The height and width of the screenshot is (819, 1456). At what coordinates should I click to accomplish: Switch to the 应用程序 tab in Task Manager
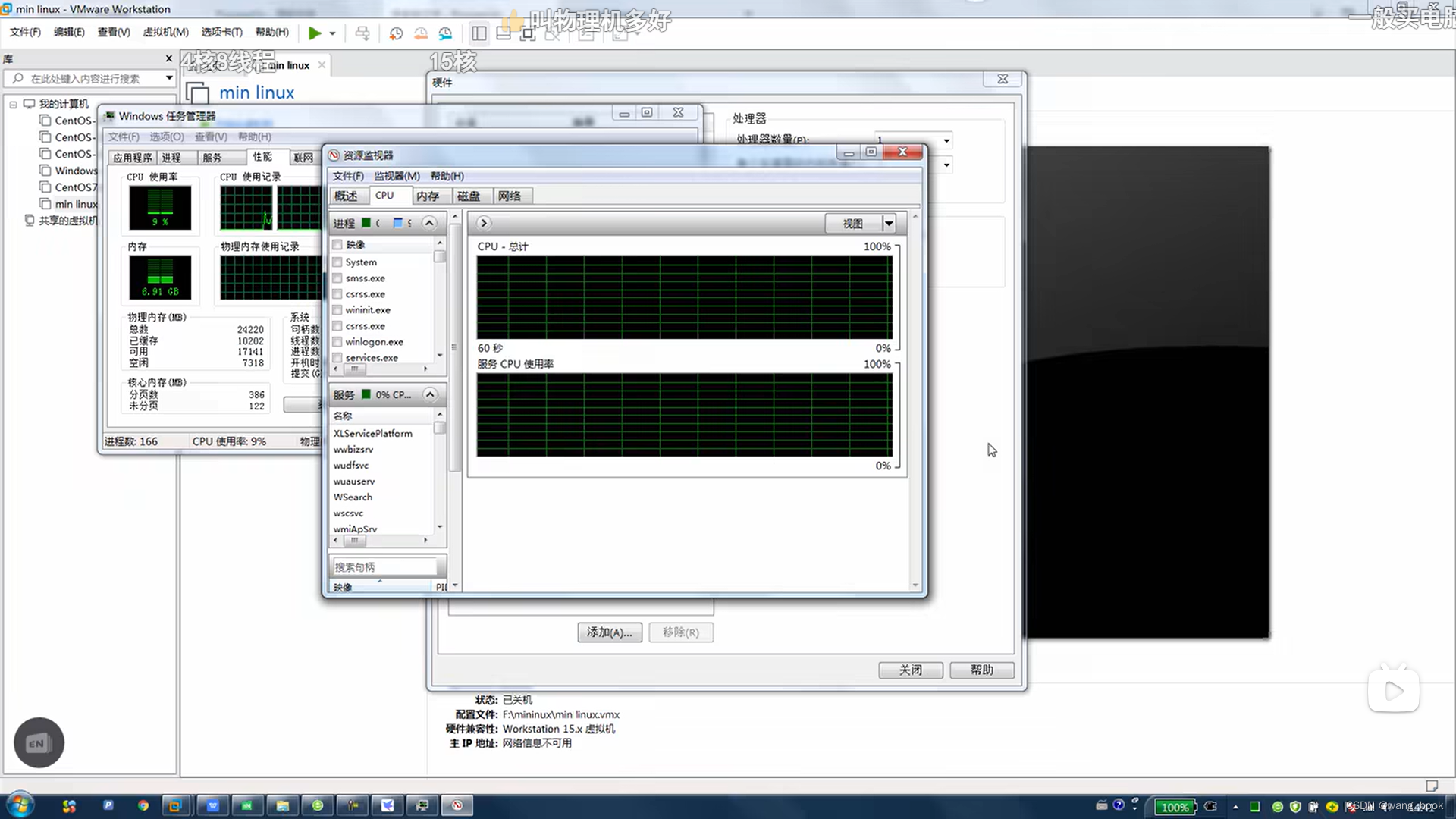[133, 158]
